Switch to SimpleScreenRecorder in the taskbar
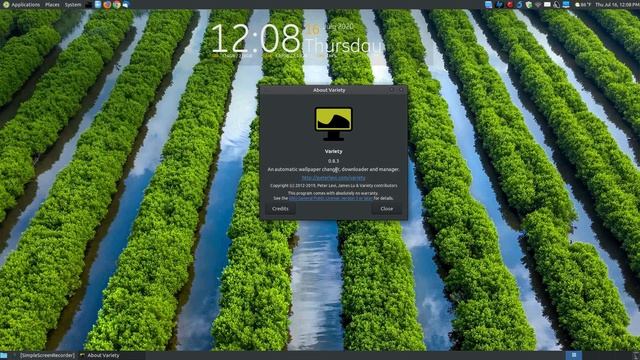This screenshot has width=640, height=360. point(43,356)
